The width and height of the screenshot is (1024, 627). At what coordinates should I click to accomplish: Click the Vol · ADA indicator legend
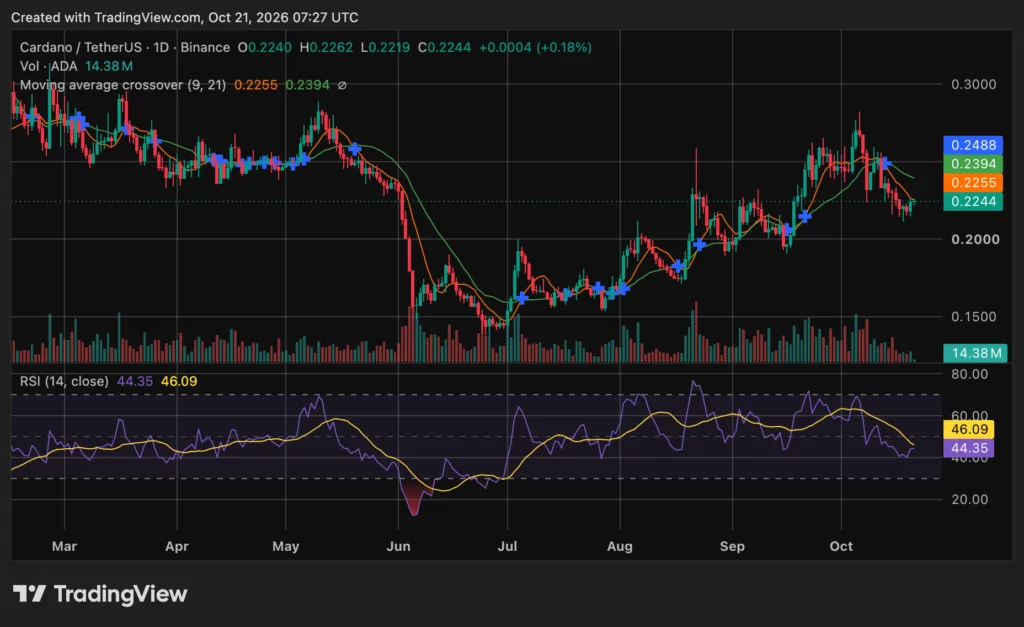tap(48, 66)
